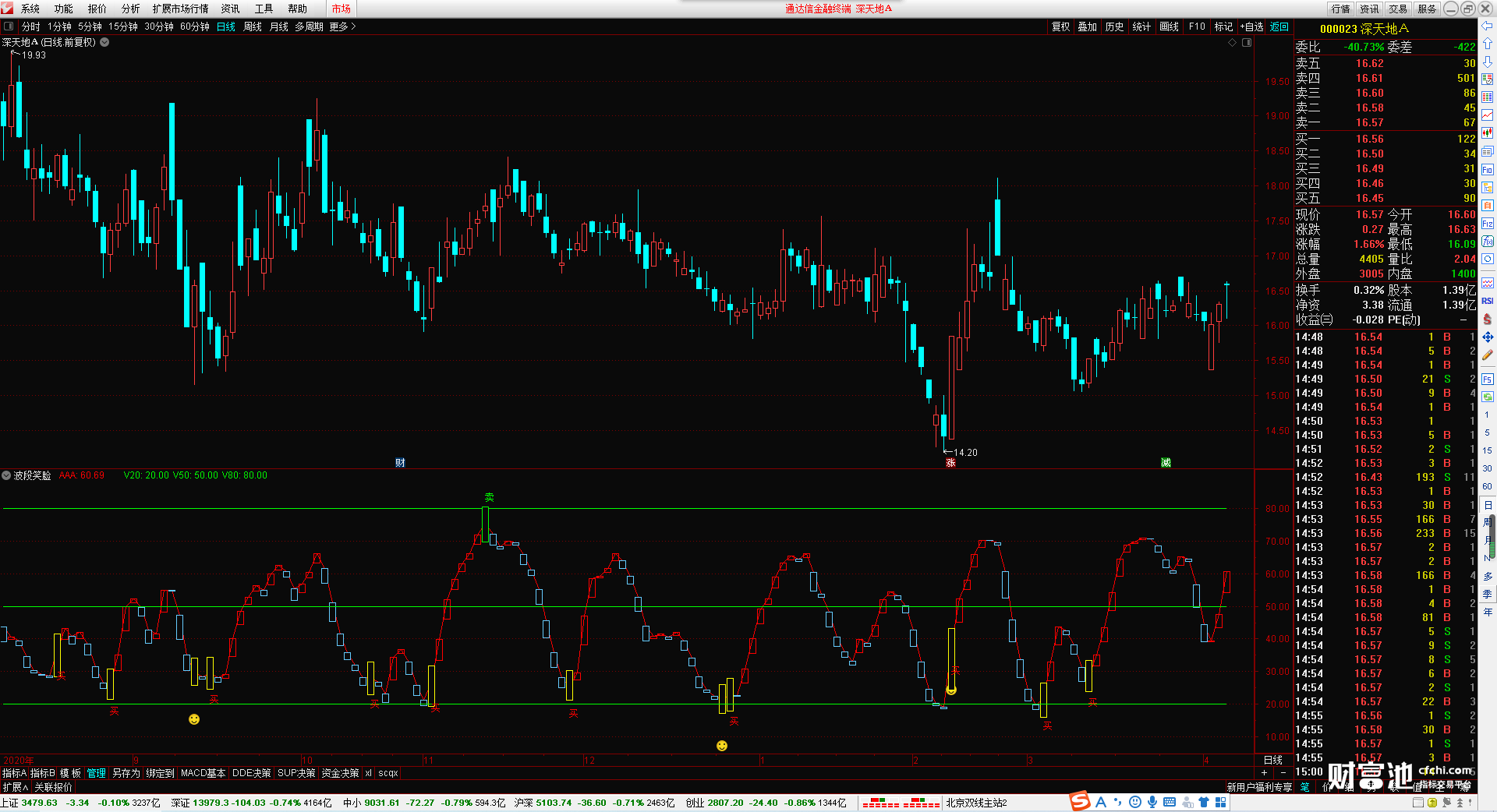Click the F5 icon in right sidebar
Image resolution: width=1497 pixels, height=812 pixels.
1488,380
